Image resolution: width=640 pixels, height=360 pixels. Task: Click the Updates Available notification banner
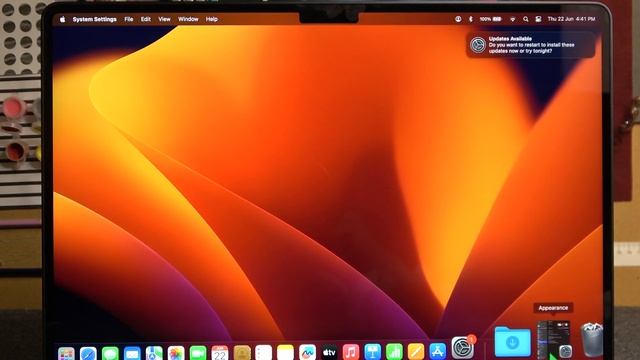click(x=531, y=44)
